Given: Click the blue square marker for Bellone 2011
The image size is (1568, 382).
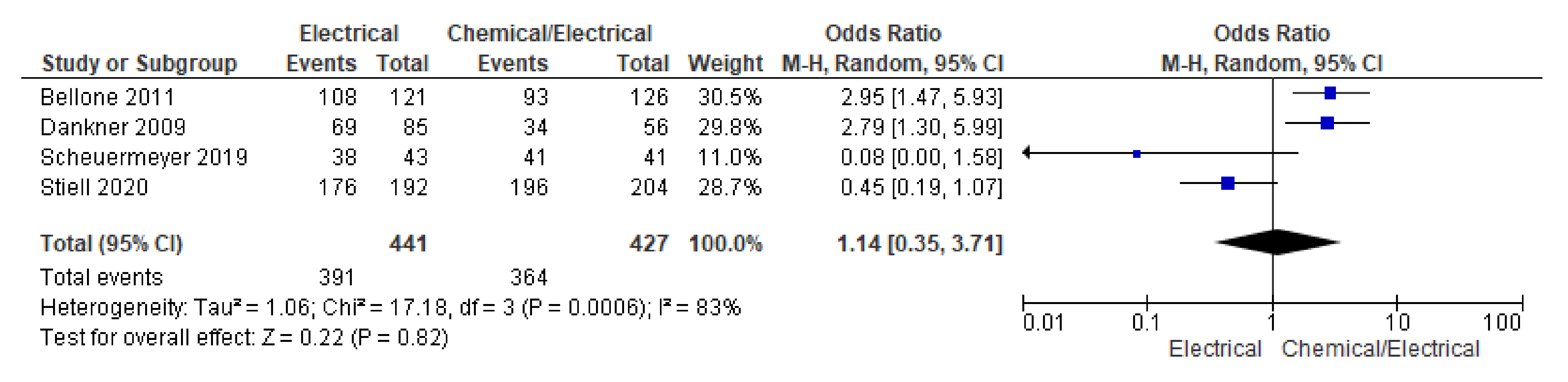Looking at the screenshot, I should point(1330,93).
